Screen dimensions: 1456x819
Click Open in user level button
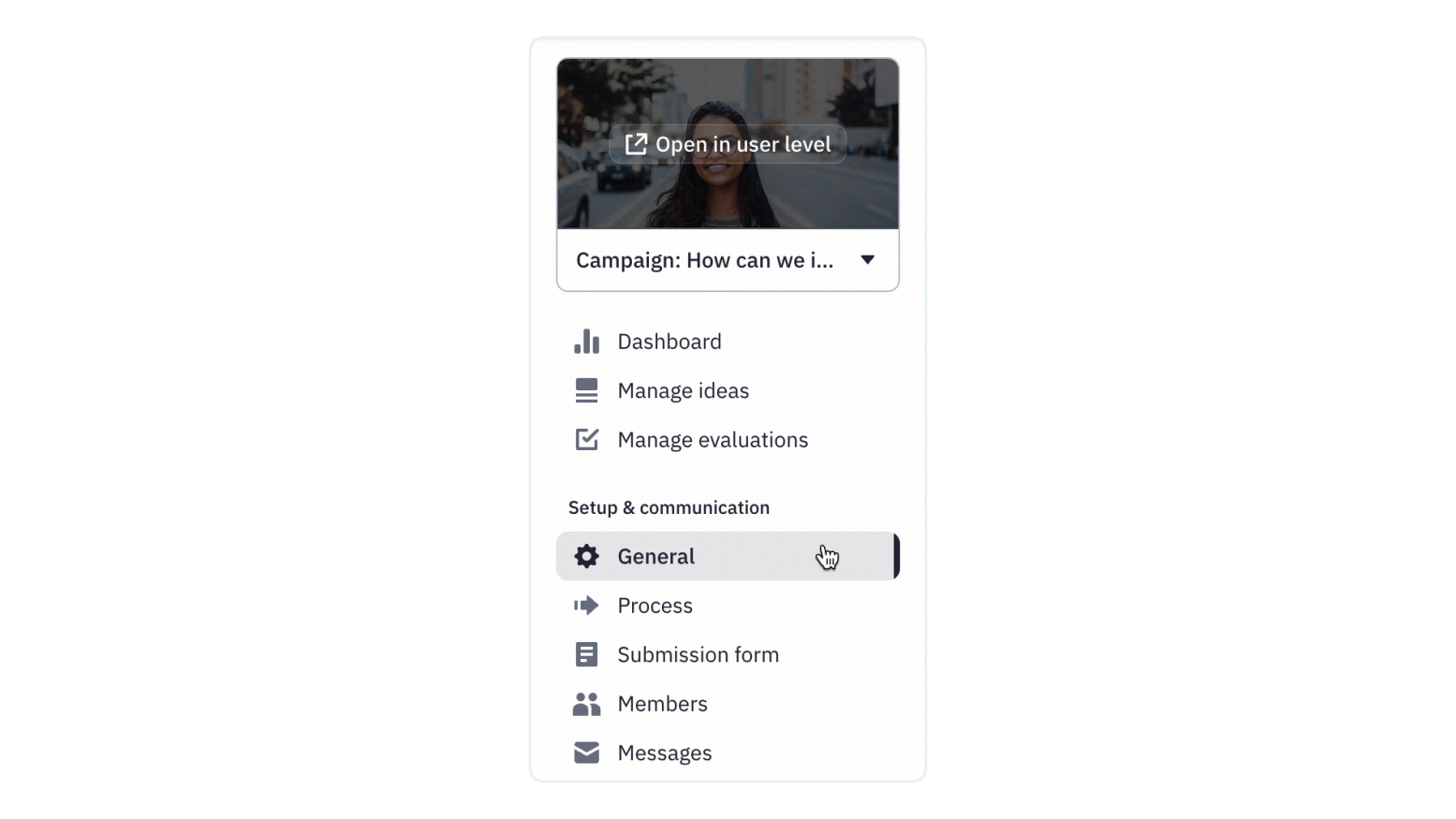(x=728, y=144)
